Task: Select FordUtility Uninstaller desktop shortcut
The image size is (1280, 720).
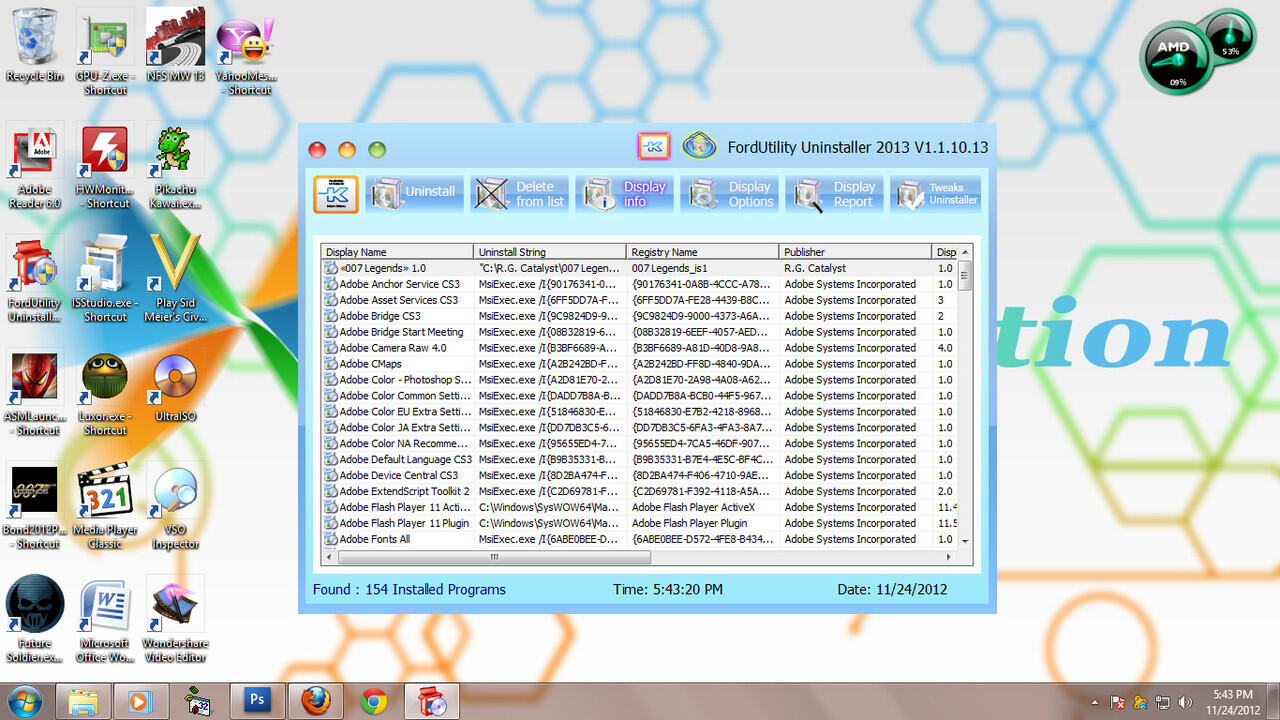Action: [35, 280]
